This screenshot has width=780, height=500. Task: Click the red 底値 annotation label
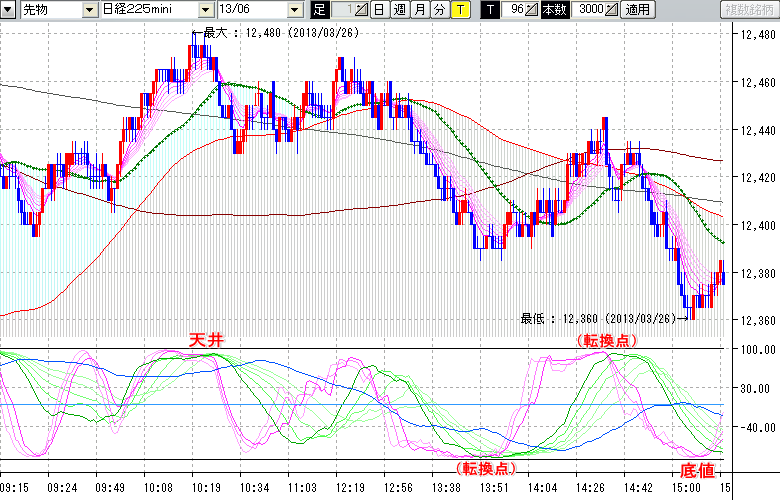(698, 470)
